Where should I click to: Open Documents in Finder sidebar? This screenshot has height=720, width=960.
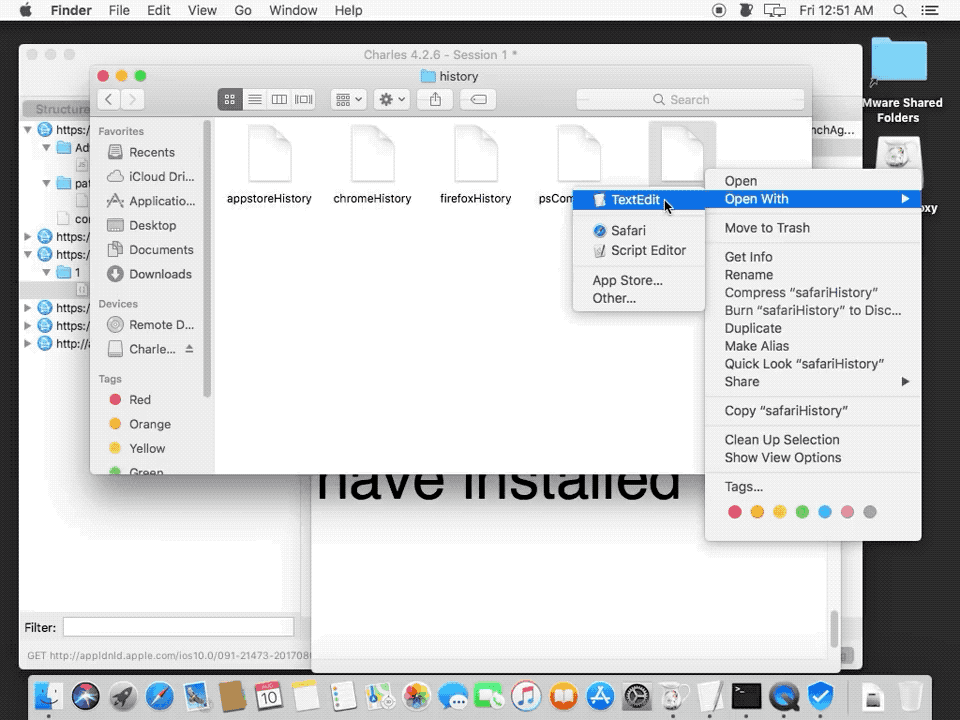pyautogui.click(x=149, y=250)
